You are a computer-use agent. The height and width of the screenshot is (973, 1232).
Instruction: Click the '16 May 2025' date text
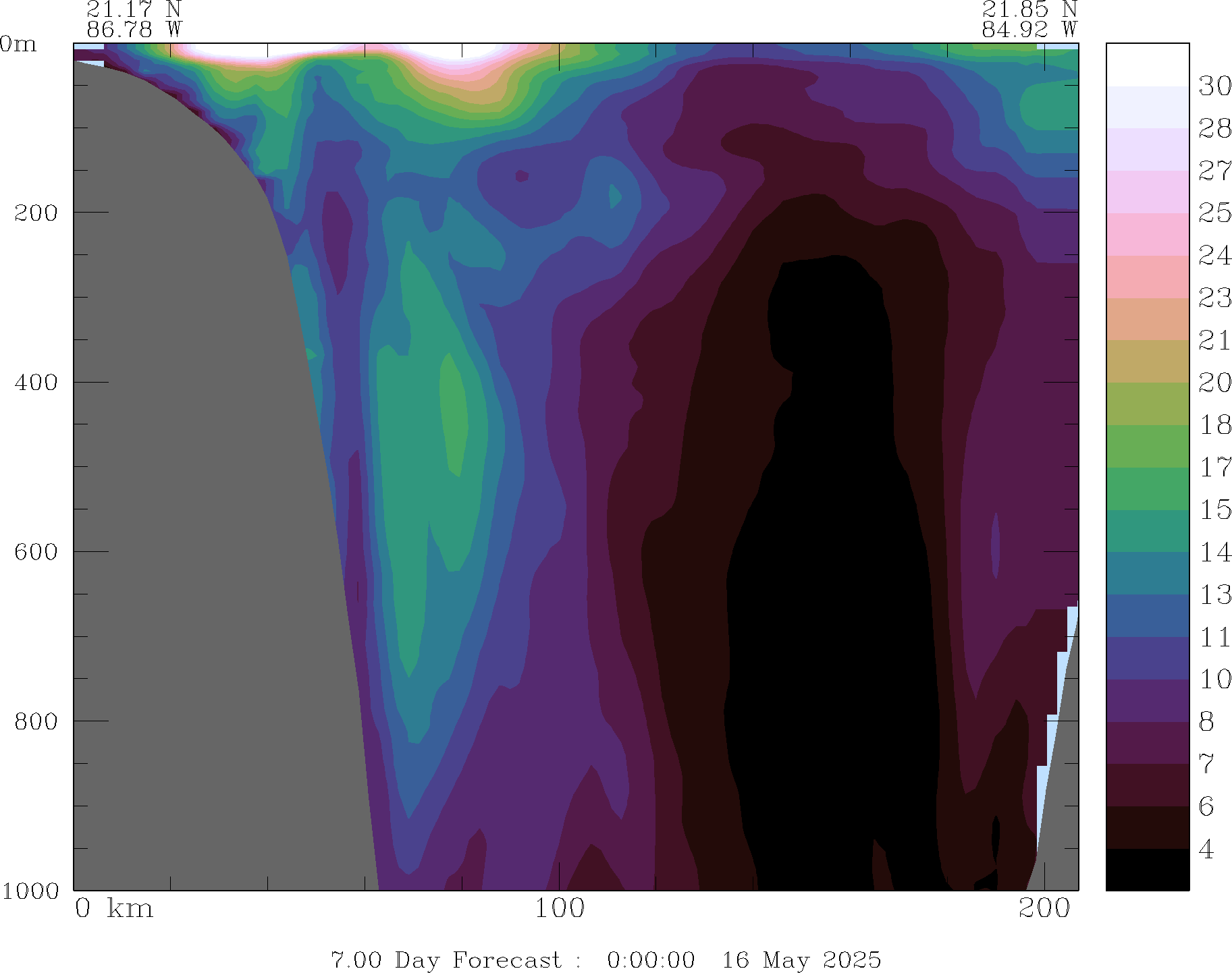(x=802, y=960)
